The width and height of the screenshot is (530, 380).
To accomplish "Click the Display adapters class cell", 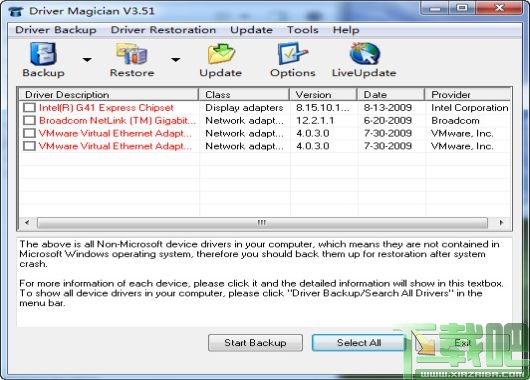I will click(244, 108).
